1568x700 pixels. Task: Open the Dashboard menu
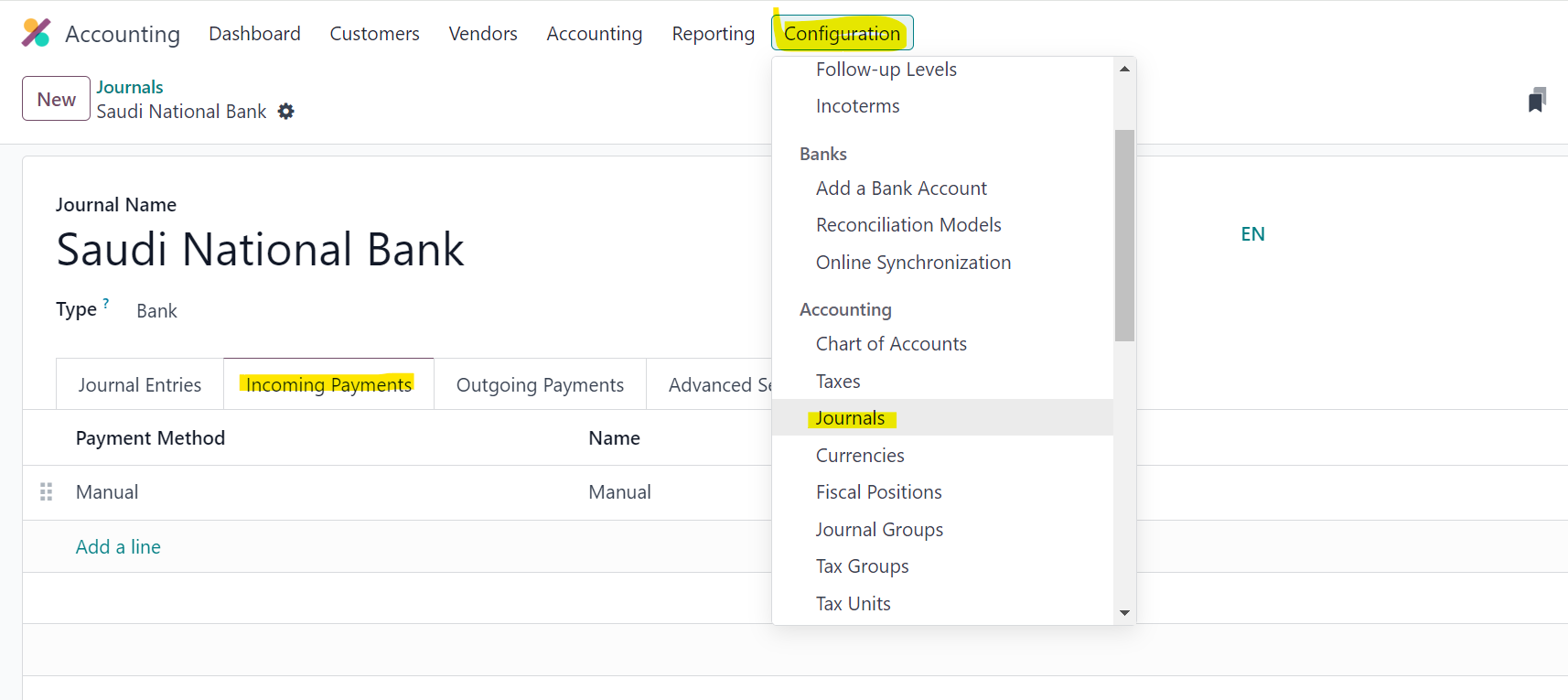point(254,34)
